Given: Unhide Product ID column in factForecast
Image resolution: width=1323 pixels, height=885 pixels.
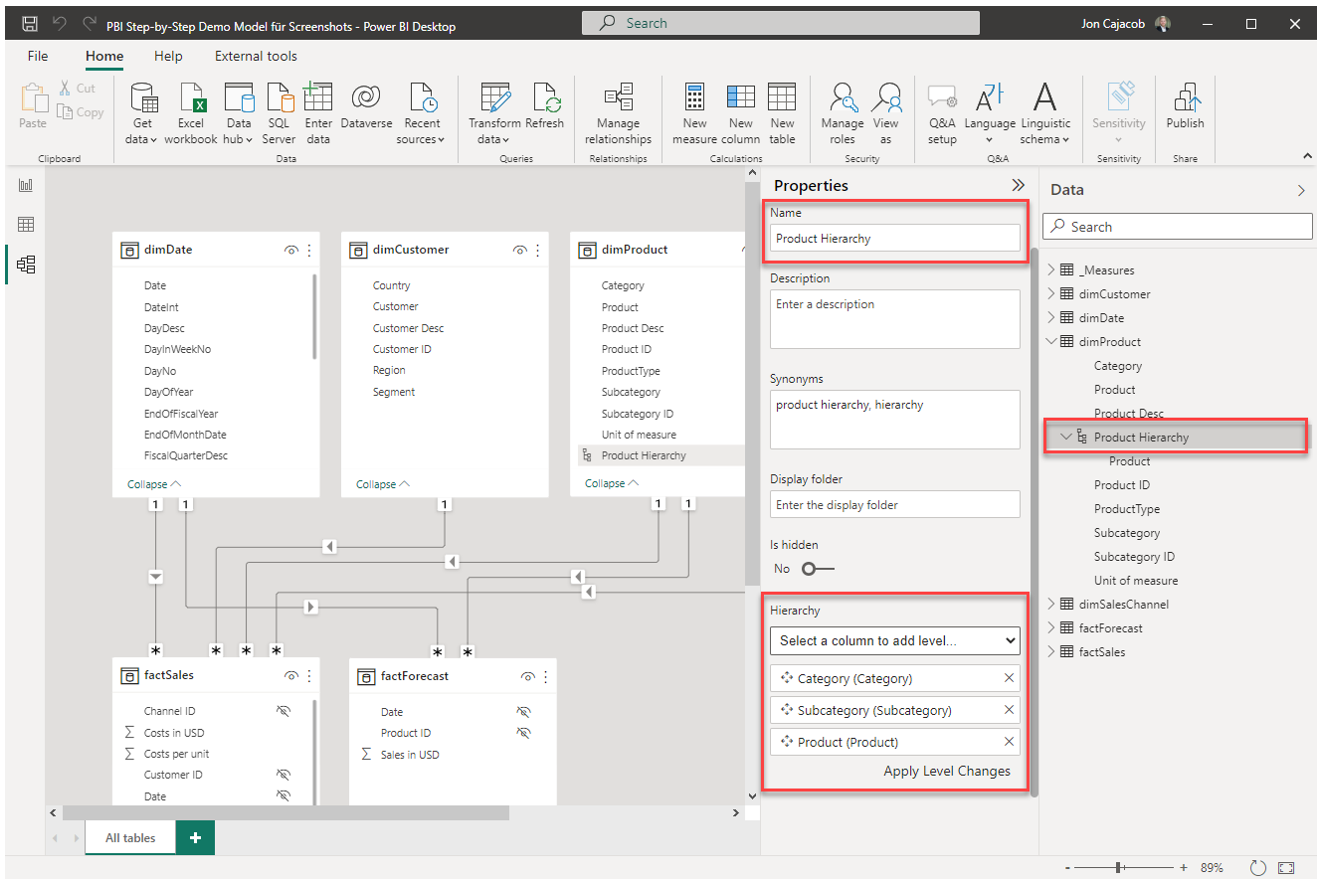Looking at the screenshot, I should click(523, 733).
